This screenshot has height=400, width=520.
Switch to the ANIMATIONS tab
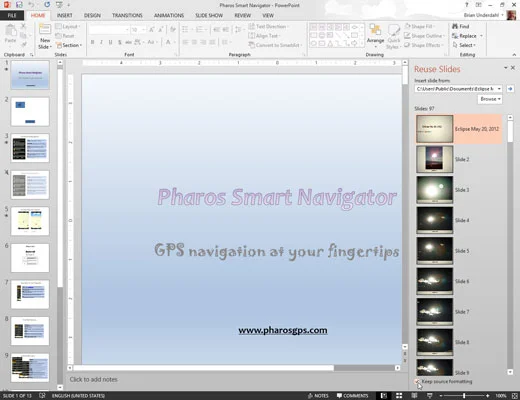(169, 15)
